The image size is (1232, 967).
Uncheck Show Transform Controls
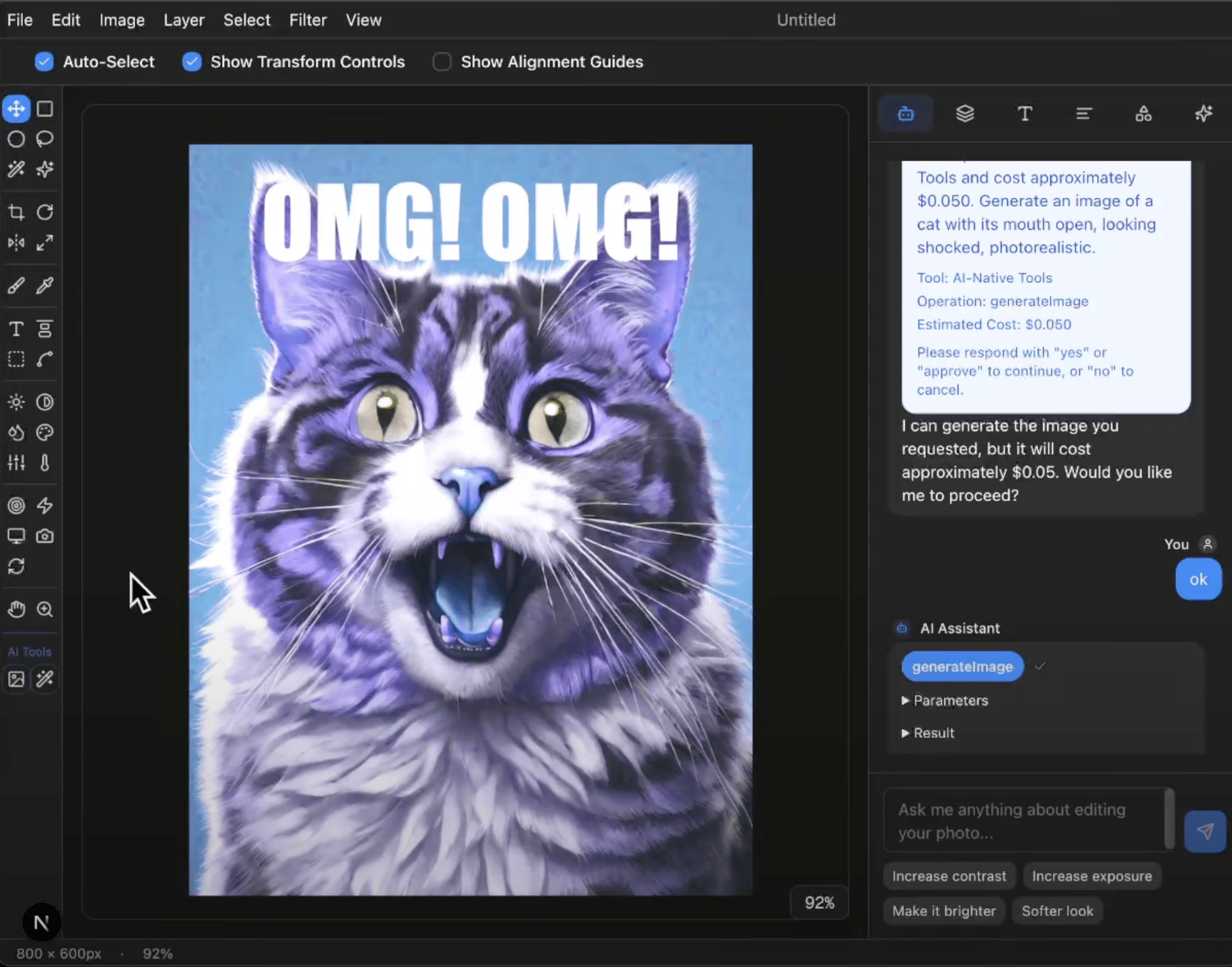(192, 62)
